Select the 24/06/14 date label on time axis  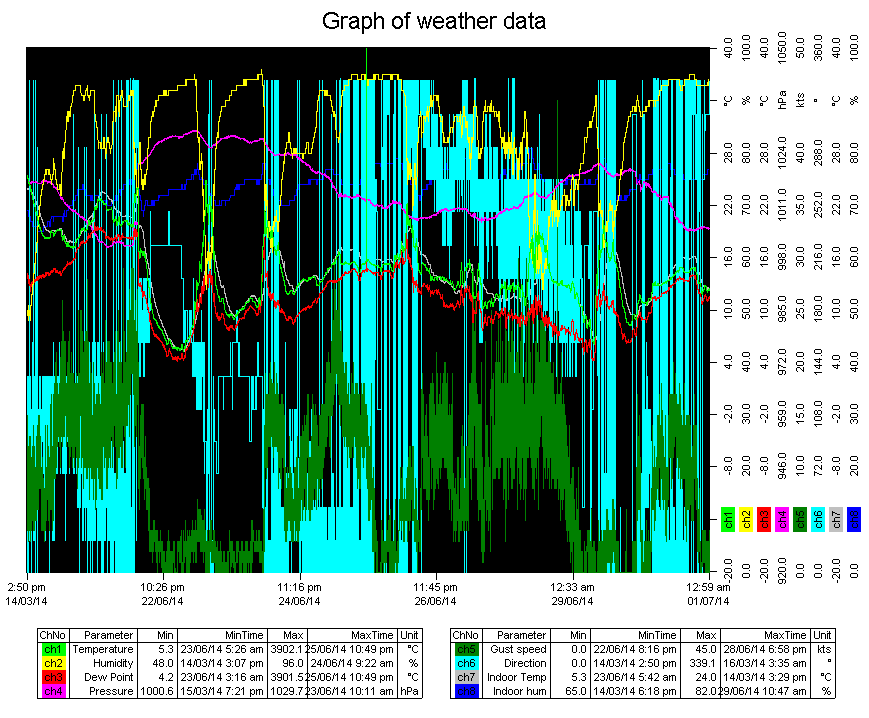299,601
